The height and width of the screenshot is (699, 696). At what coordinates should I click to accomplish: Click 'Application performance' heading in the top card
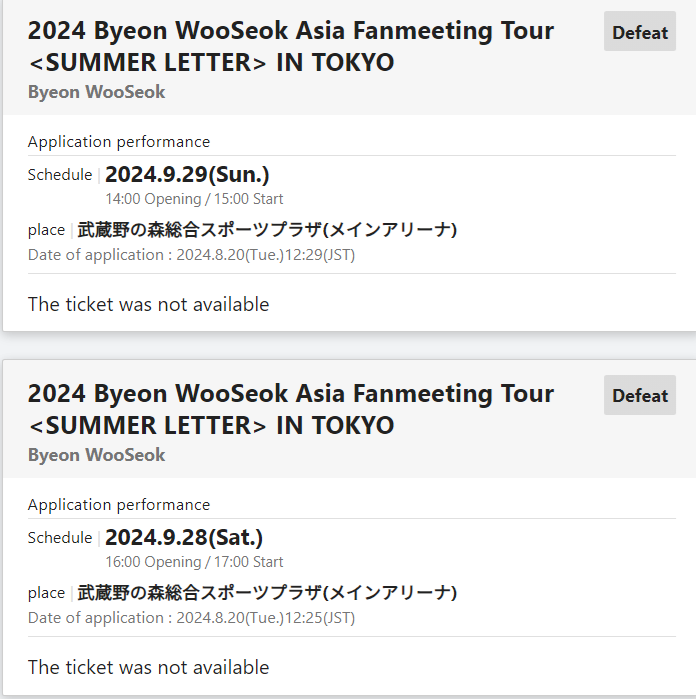click(x=119, y=142)
